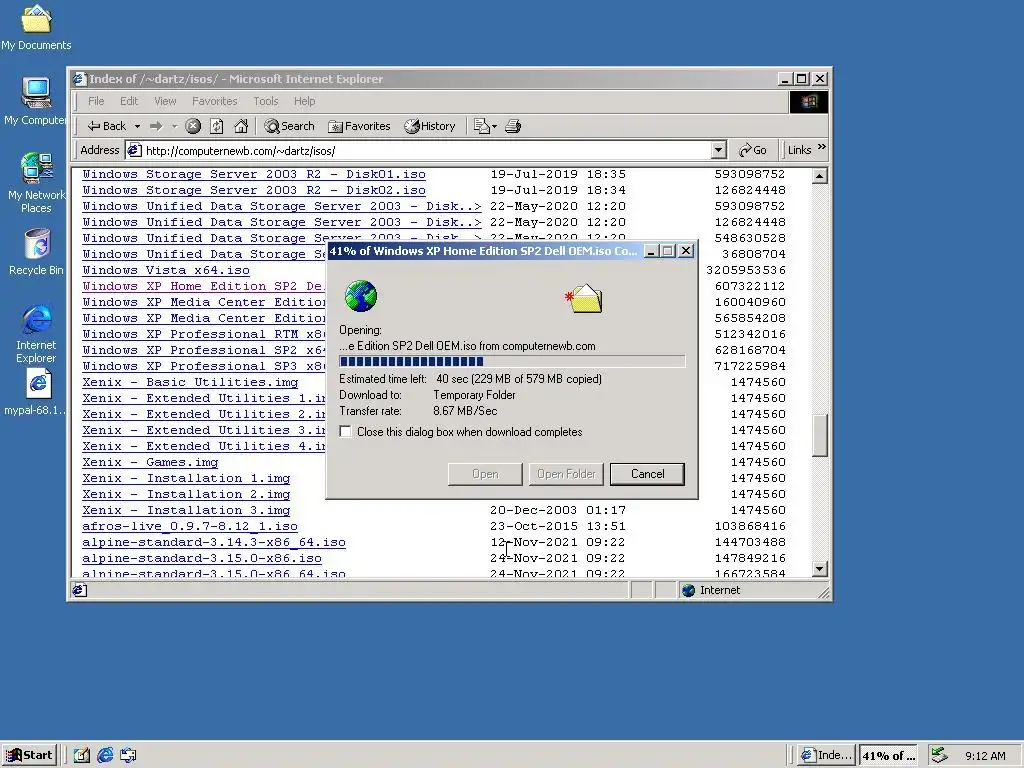
Task: Stop page loading with the Stop icon
Action: 193,126
